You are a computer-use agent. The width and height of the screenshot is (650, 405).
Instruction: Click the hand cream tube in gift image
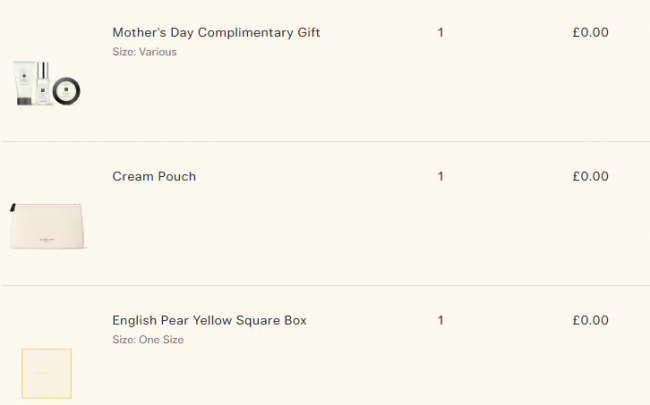point(24,84)
